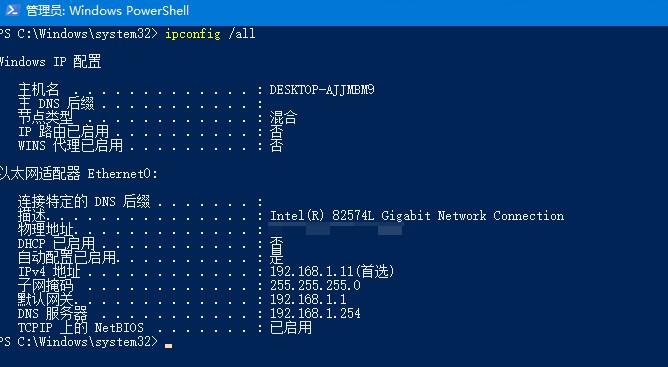Click the WINS 代理已启用 label
This screenshot has width=668, height=367.
pos(70,146)
